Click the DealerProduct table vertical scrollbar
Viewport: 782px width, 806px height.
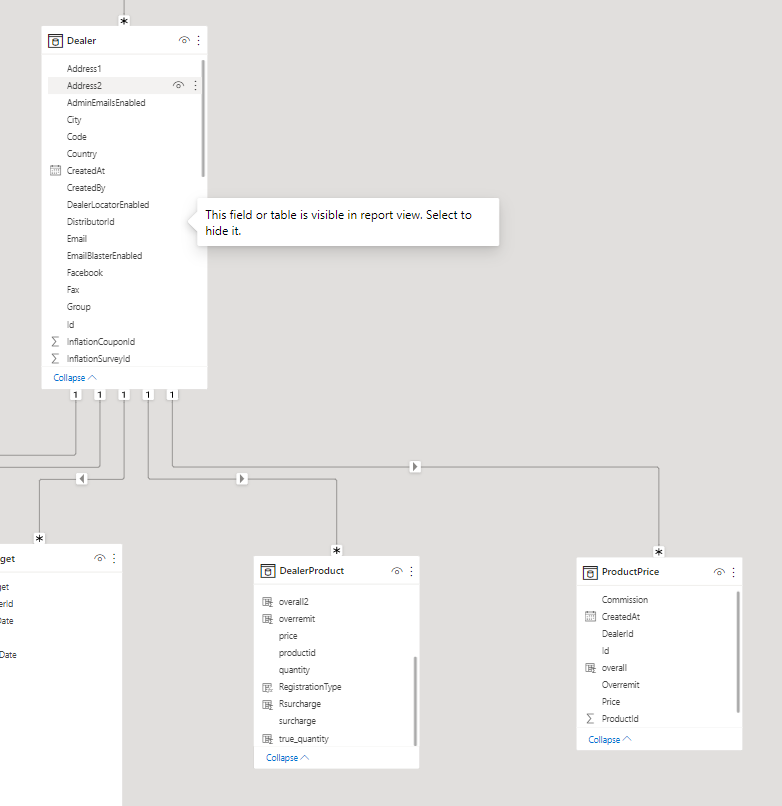(415, 701)
